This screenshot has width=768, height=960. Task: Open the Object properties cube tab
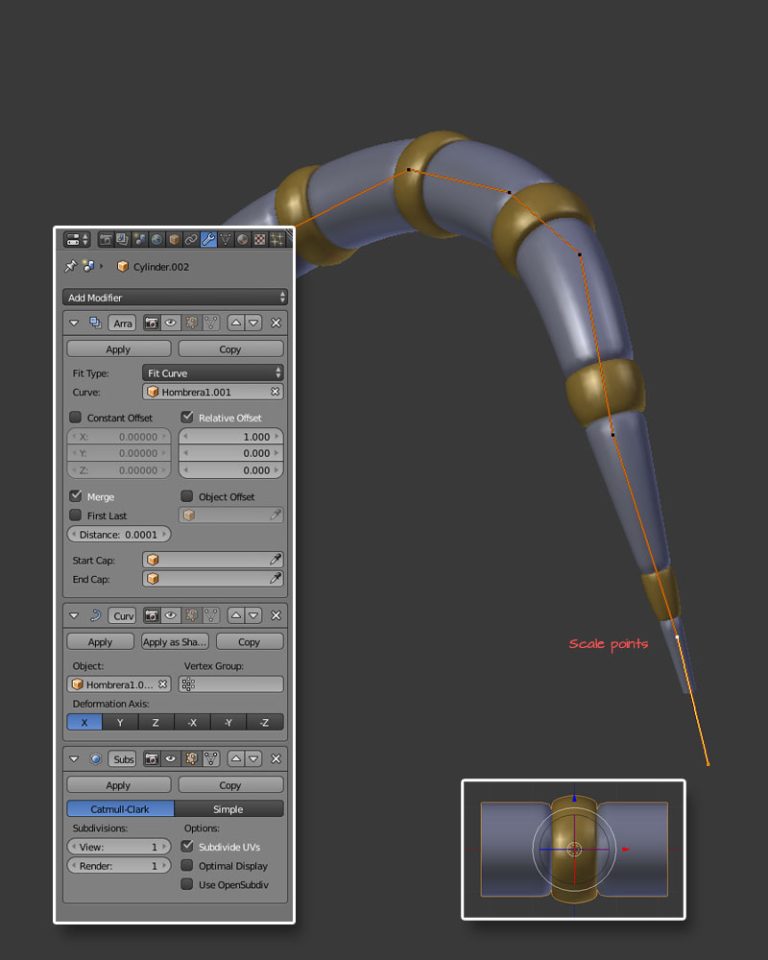pyautogui.click(x=174, y=240)
